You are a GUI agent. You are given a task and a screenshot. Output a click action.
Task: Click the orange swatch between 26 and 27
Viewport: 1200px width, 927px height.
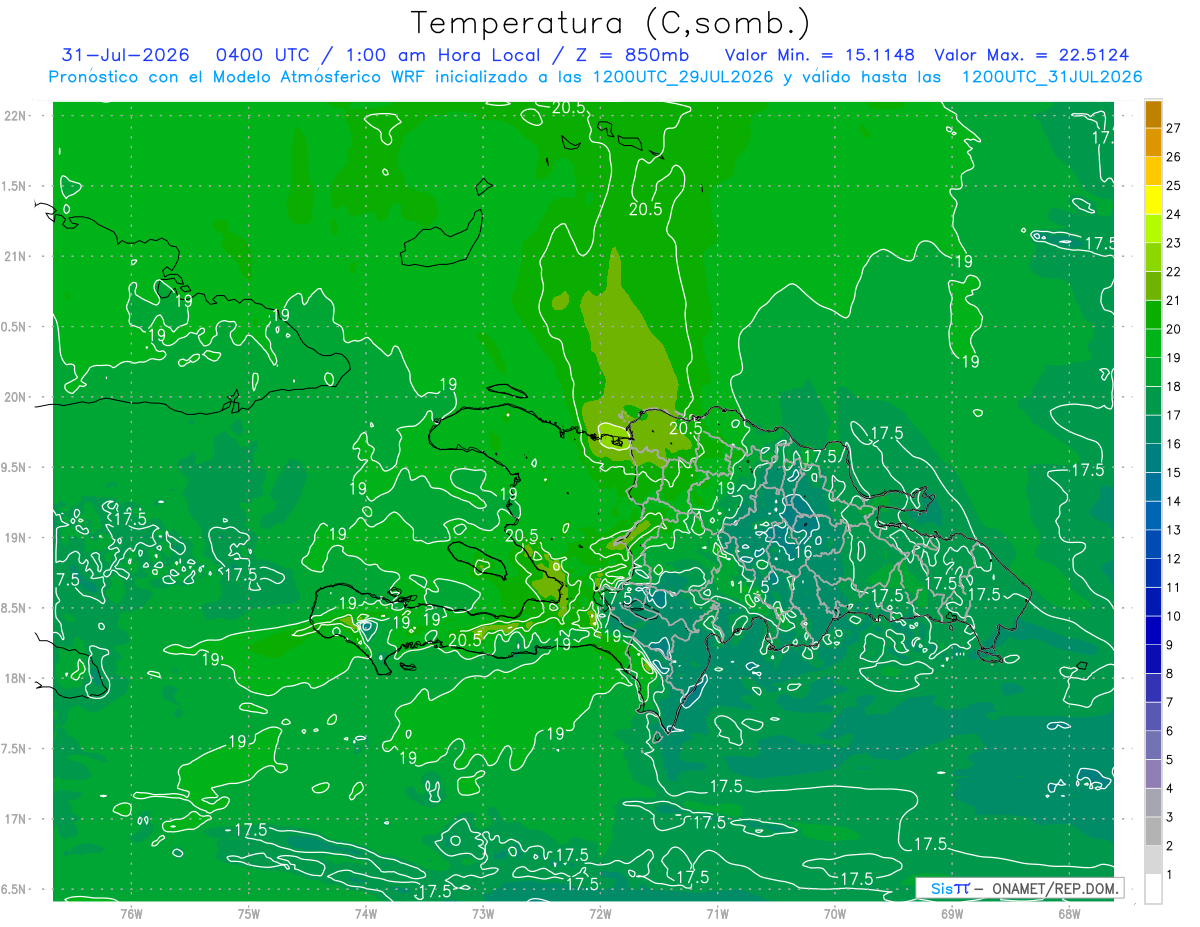pyautogui.click(x=1153, y=143)
